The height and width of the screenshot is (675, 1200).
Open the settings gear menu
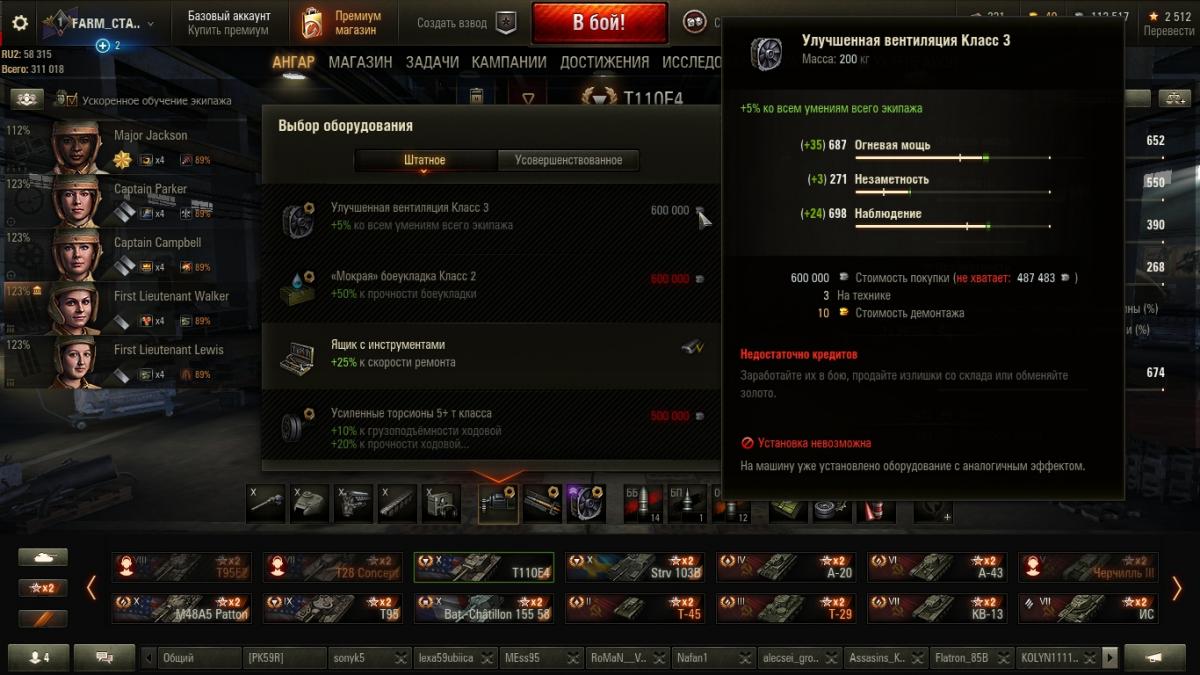tap(20, 22)
